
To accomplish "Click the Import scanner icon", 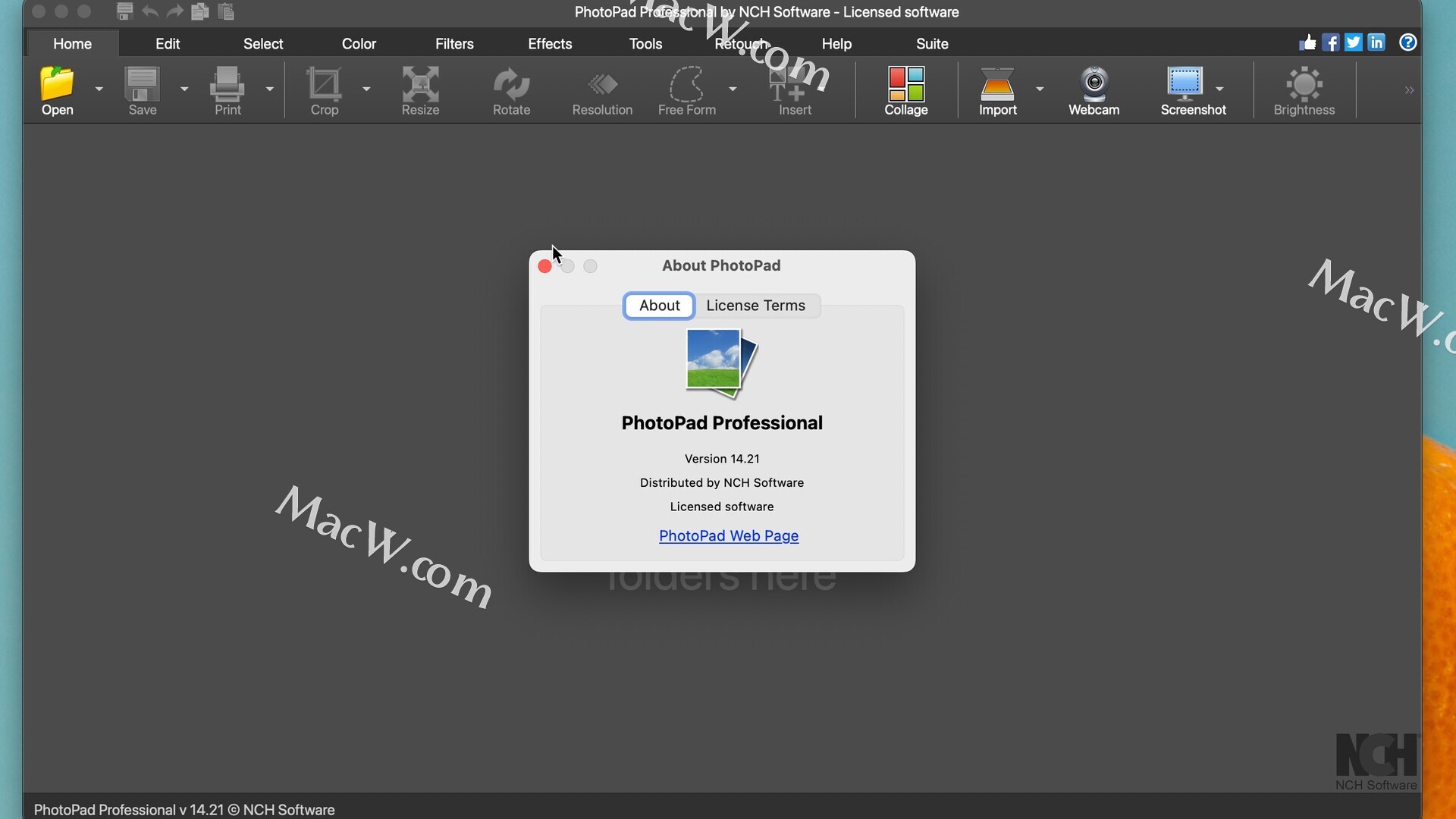I will 996,85.
